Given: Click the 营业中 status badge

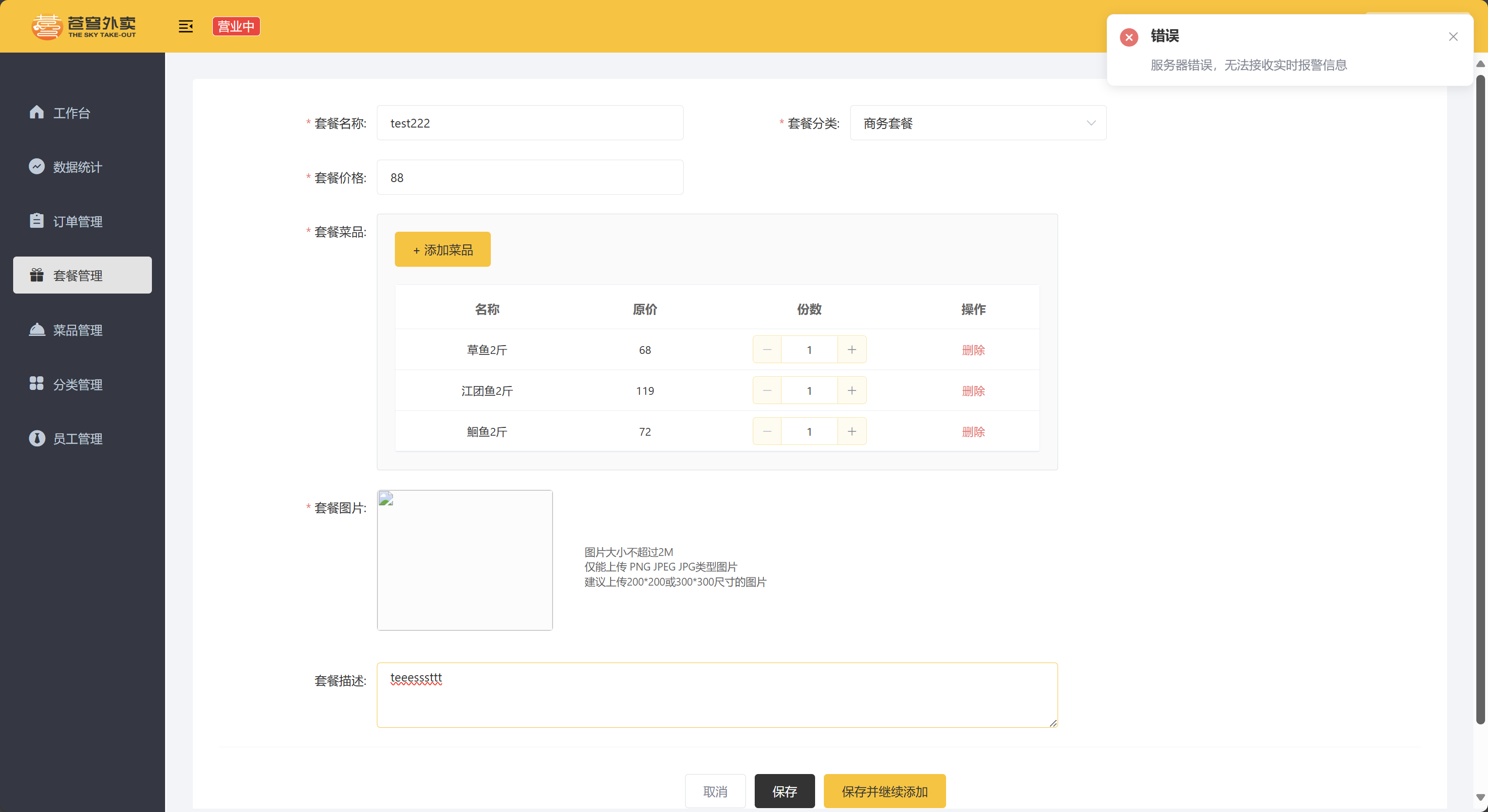Looking at the screenshot, I should 236,27.
